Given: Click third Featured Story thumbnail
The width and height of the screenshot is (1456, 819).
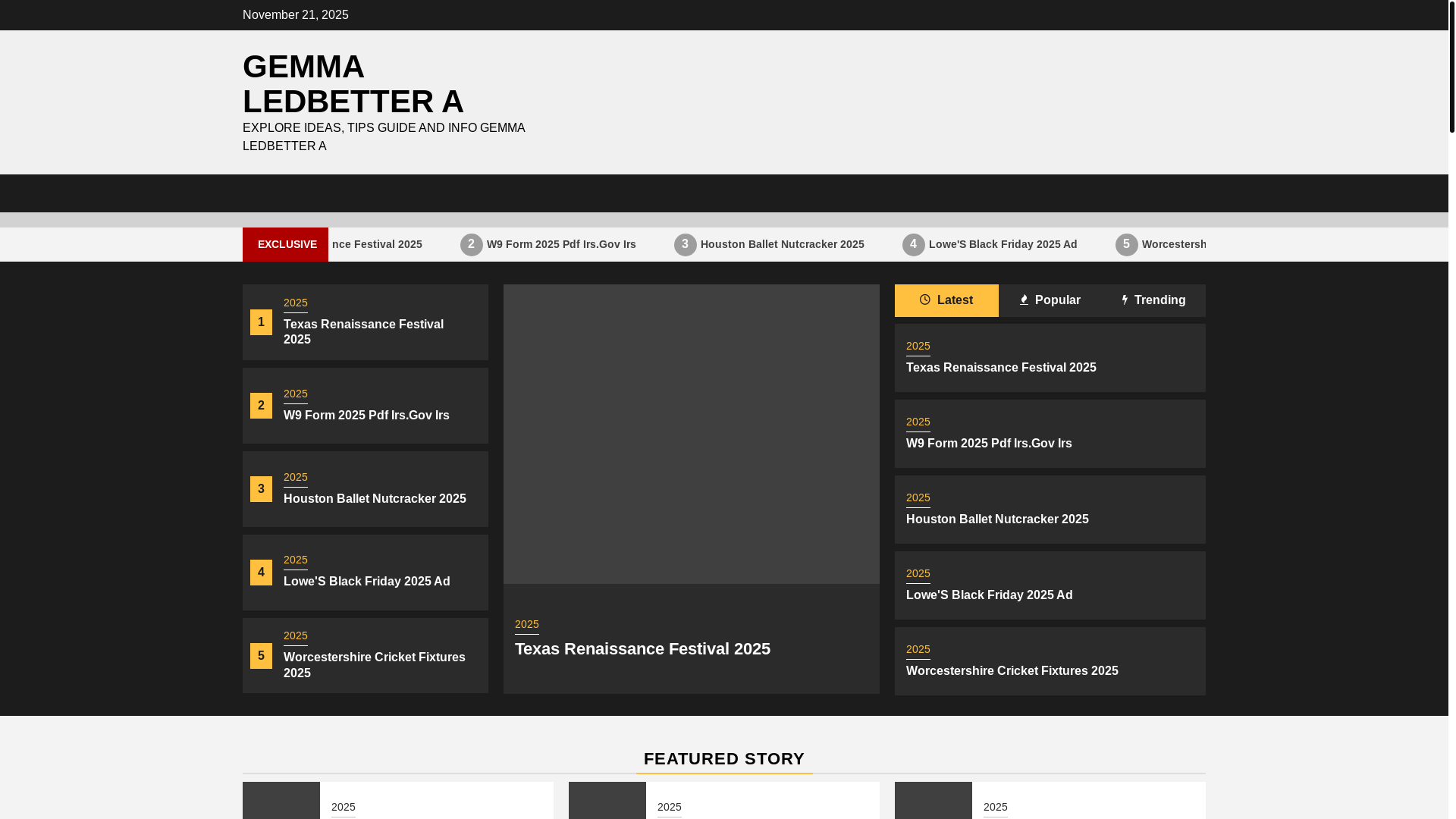Looking at the screenshot, I should pos(934,801).
